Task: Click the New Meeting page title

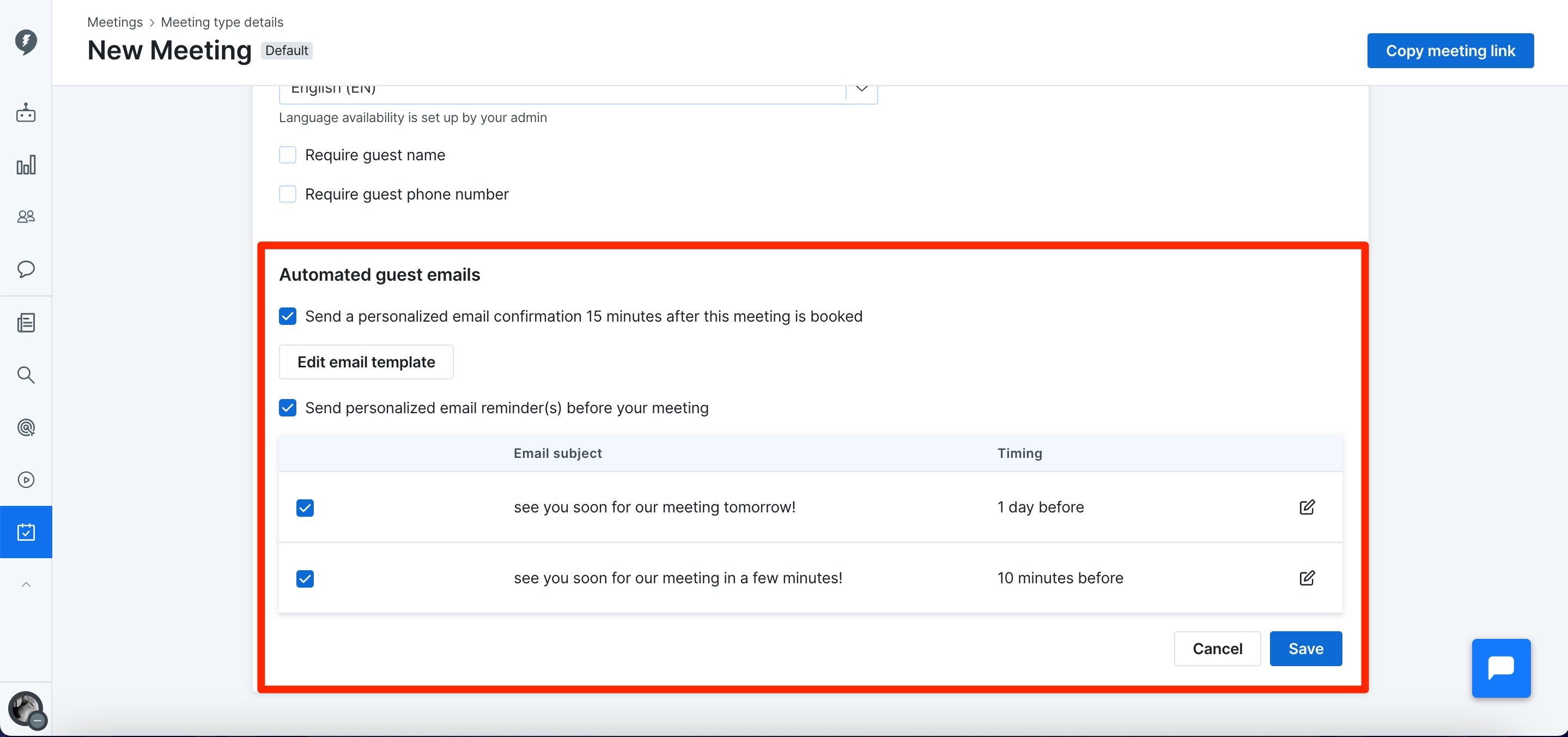Action: point(169,50)
